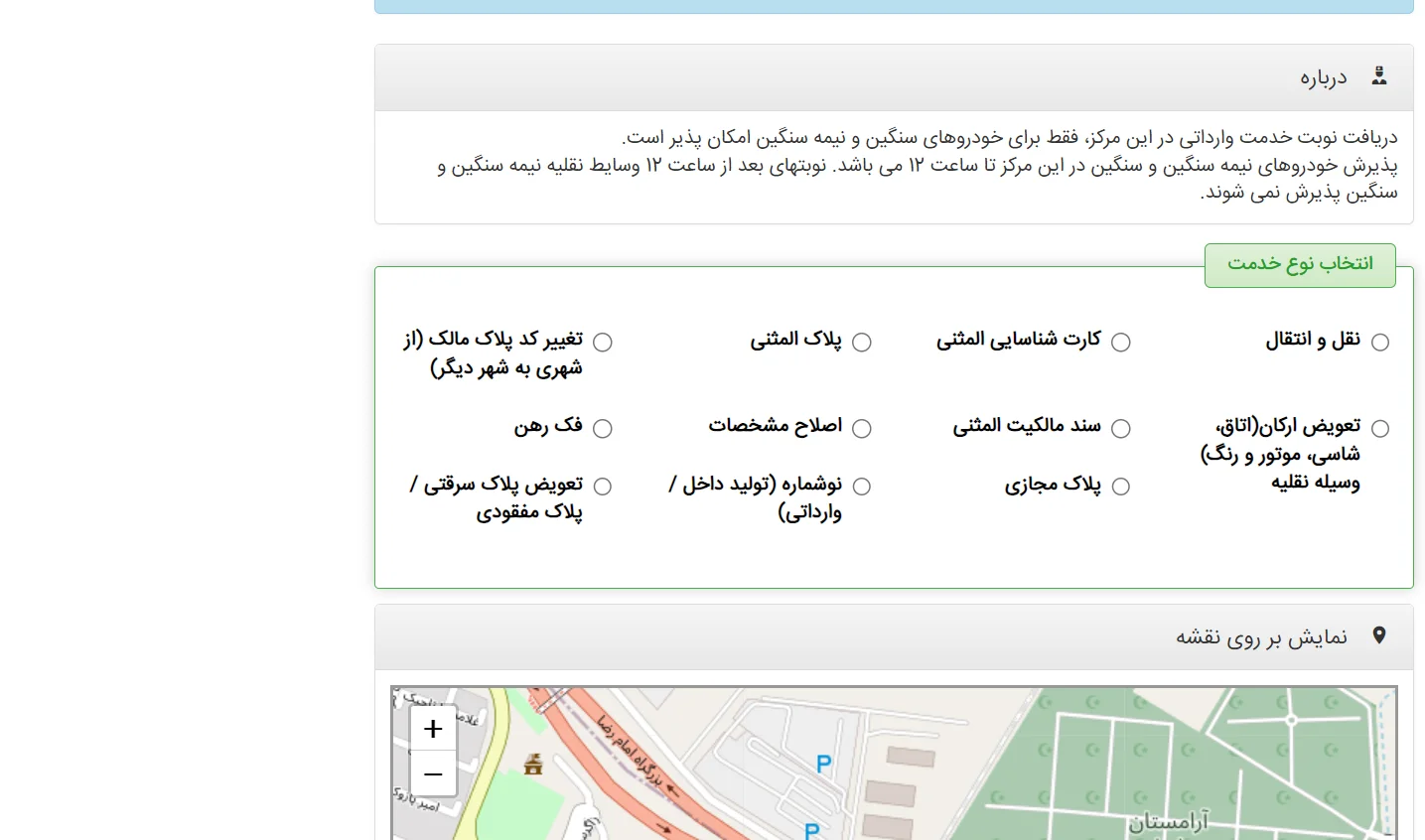Select the کارت شناسایی المثنی option

click(x=1122, y=342)
